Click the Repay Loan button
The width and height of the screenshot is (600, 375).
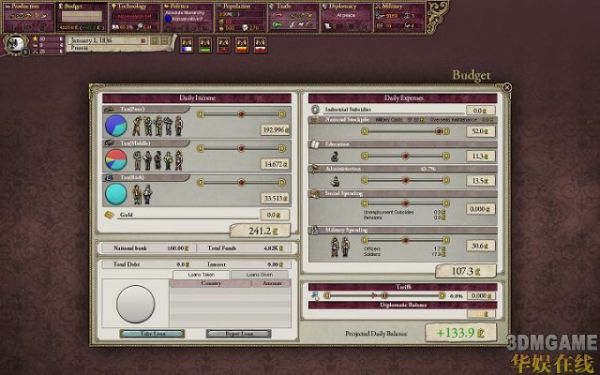(239, 334)
